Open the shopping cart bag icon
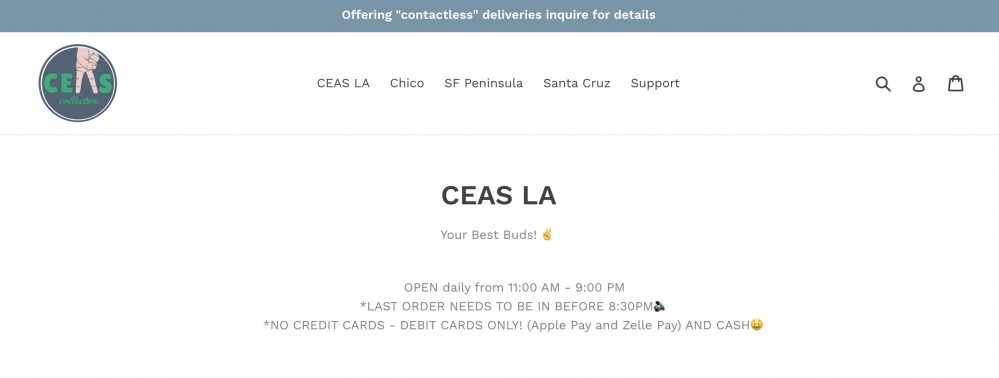This screenshot has width=999, height=378. coord(955,83)
